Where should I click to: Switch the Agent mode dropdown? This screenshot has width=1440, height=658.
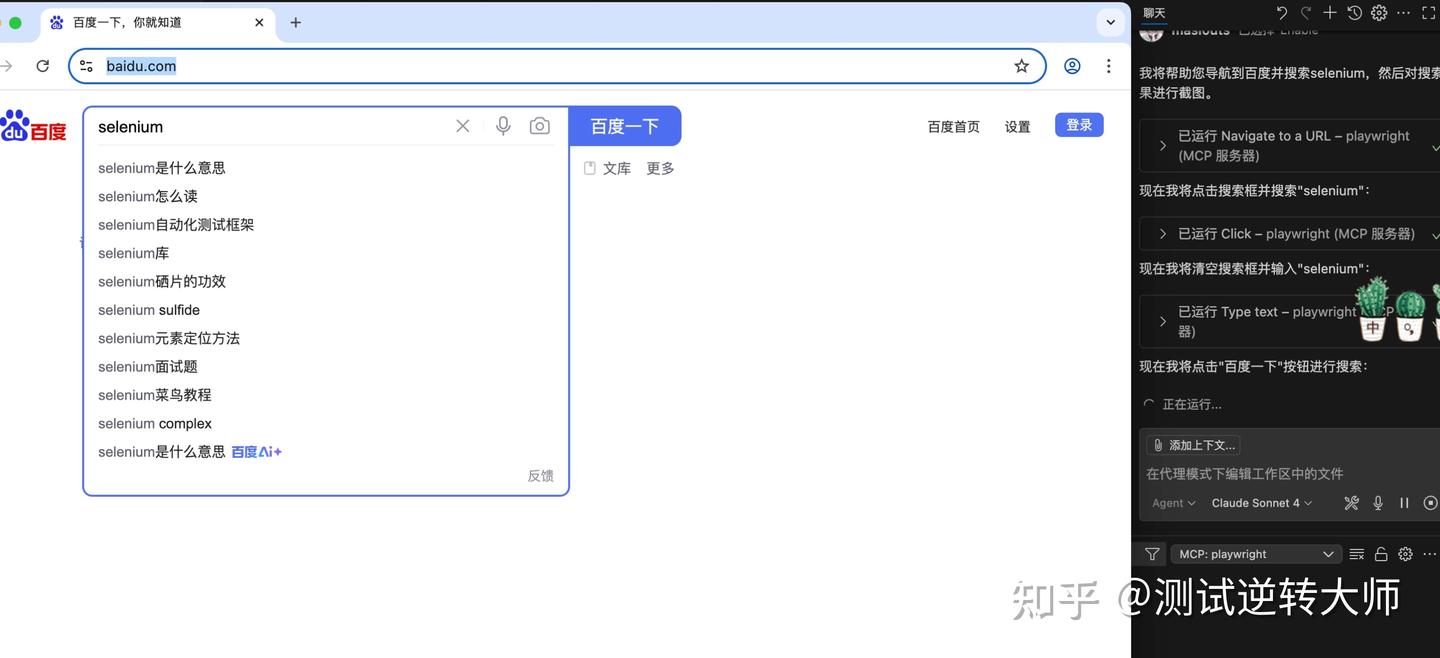(x=1173, y=503)
